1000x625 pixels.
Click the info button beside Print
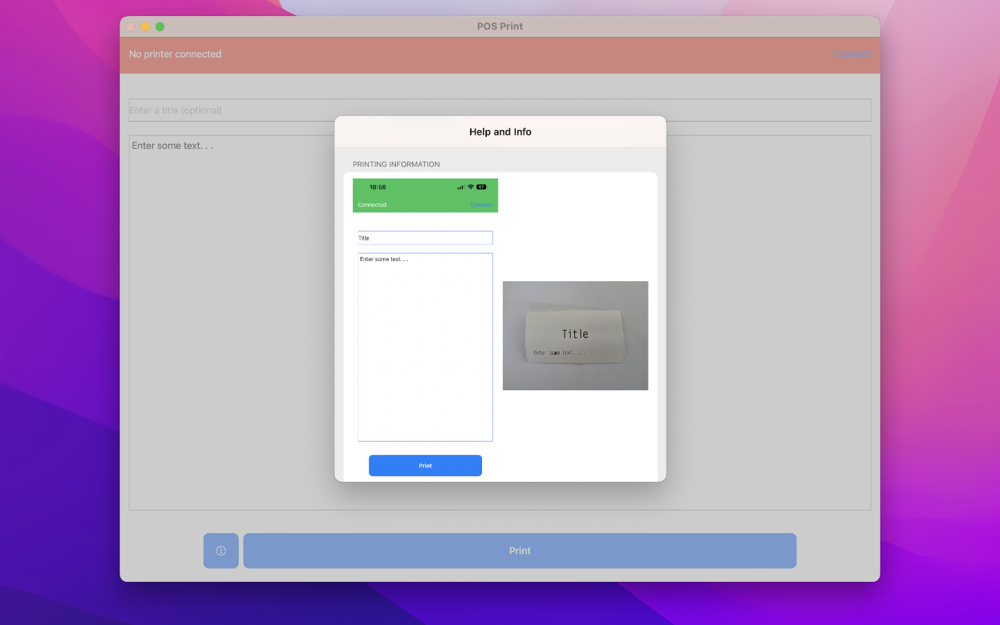221,550
